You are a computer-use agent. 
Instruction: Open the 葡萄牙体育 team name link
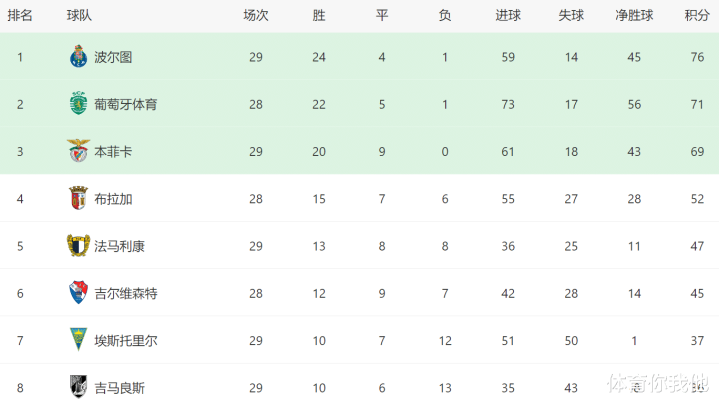coord(126,104)
